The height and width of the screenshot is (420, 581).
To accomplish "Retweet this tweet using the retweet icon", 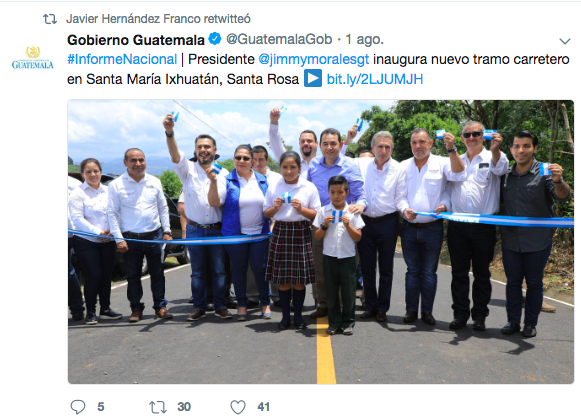I will [x=158, y=407].
